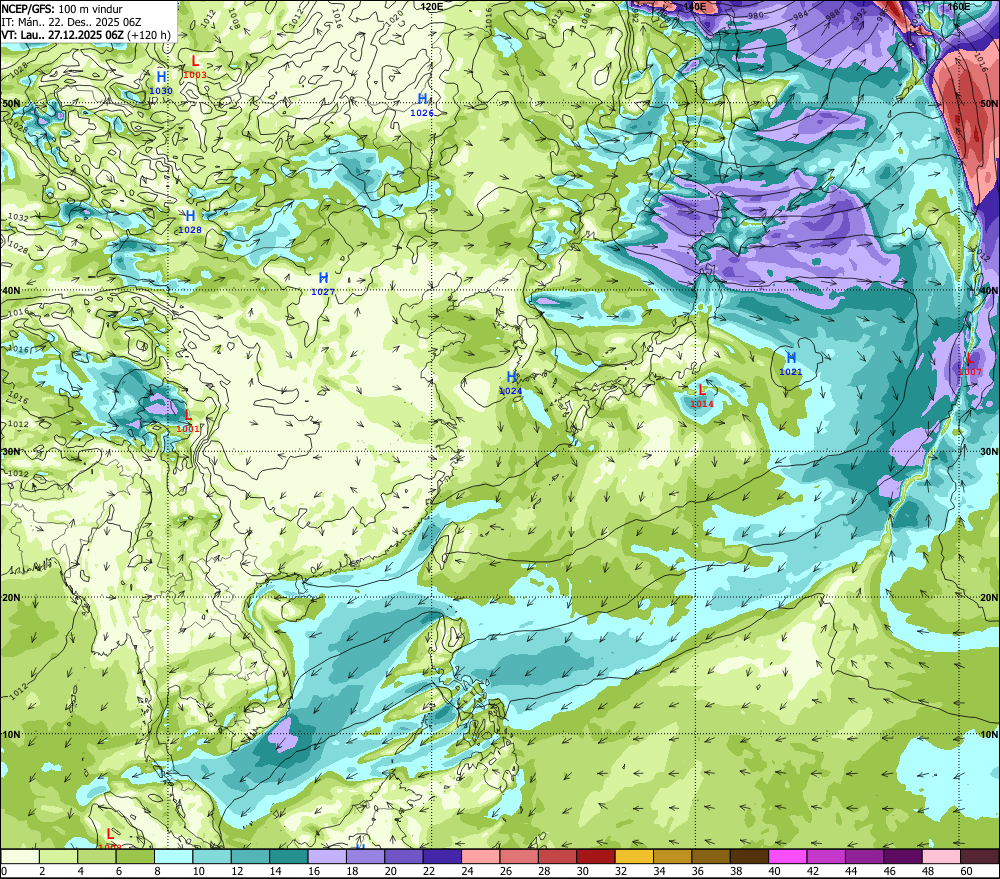Click the 160E longitude label
This screenshot has height=879, width=1000.
959,6
